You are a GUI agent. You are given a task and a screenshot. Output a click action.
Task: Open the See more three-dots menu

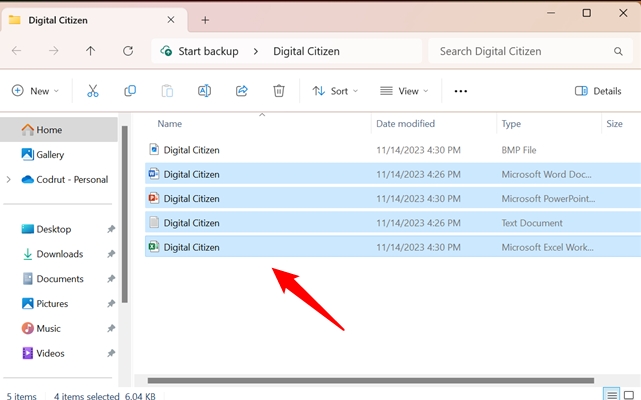point(460,91)
